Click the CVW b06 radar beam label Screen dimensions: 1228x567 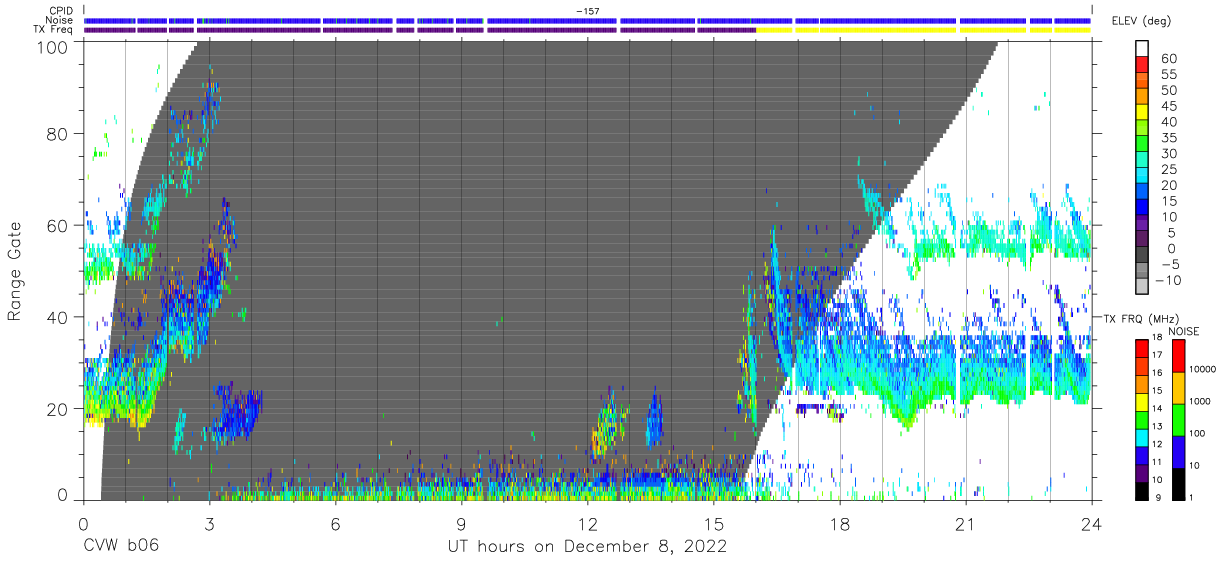pyautogui.click(x=121, y=546)
